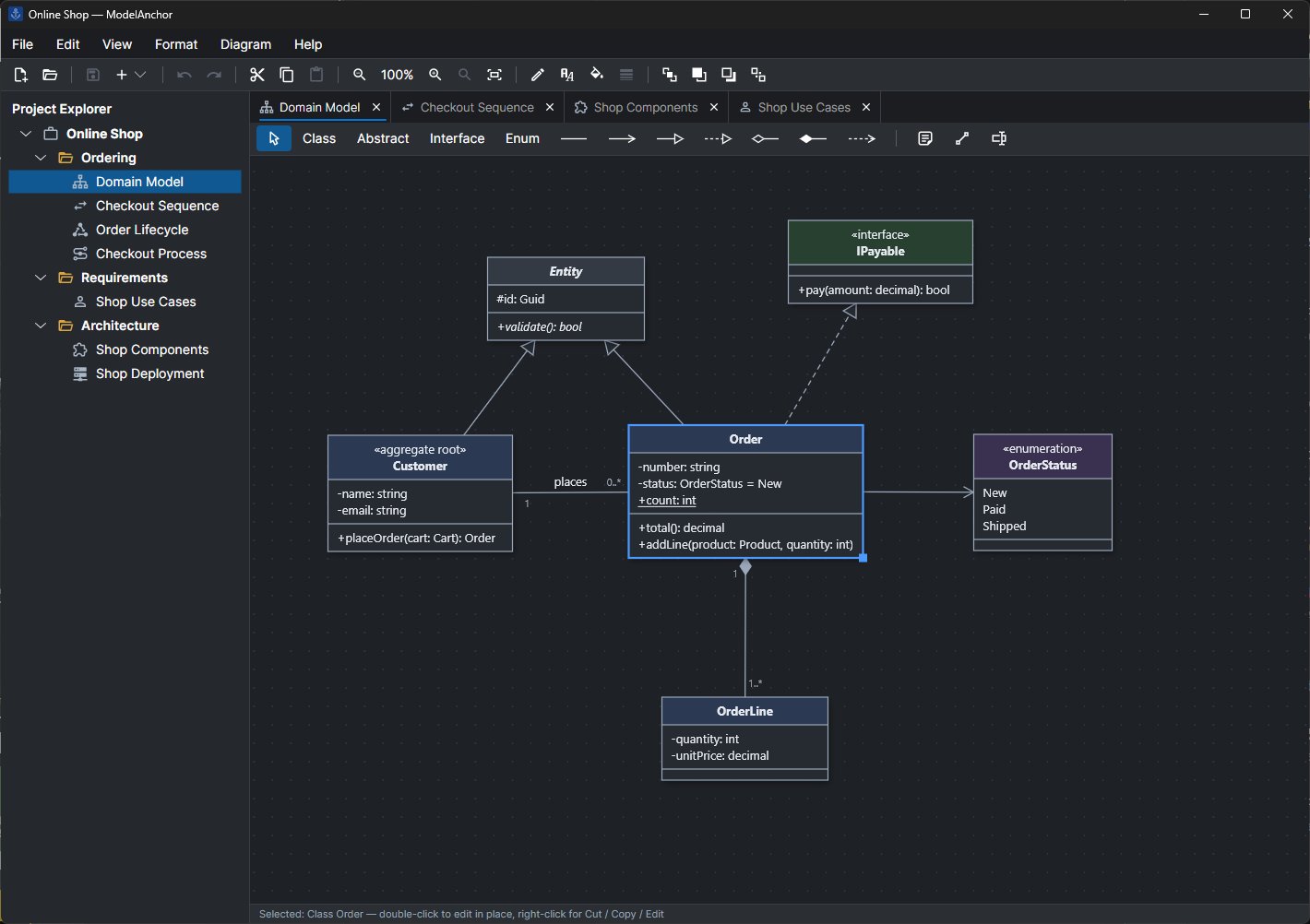Create a new file with the toolbar icon
This screenshot has width=1310, height=924.
point(20,75)
